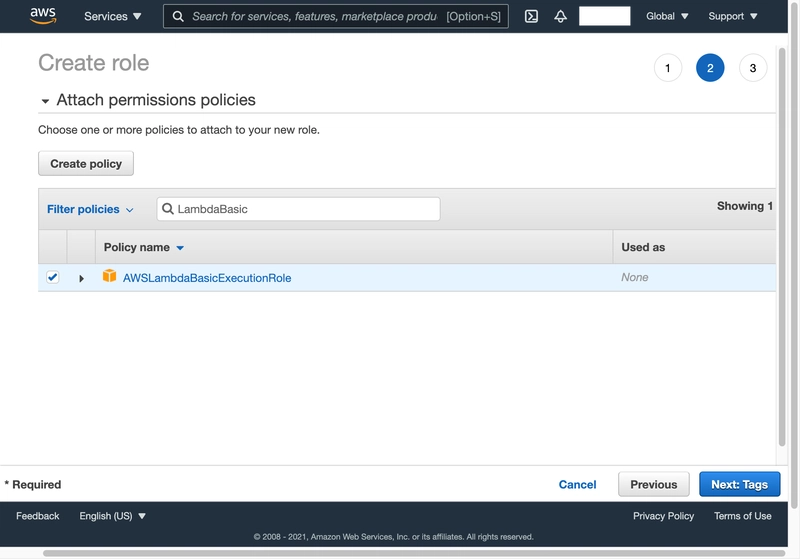Open the Privacy Policy link

click(x=663, y=516)
